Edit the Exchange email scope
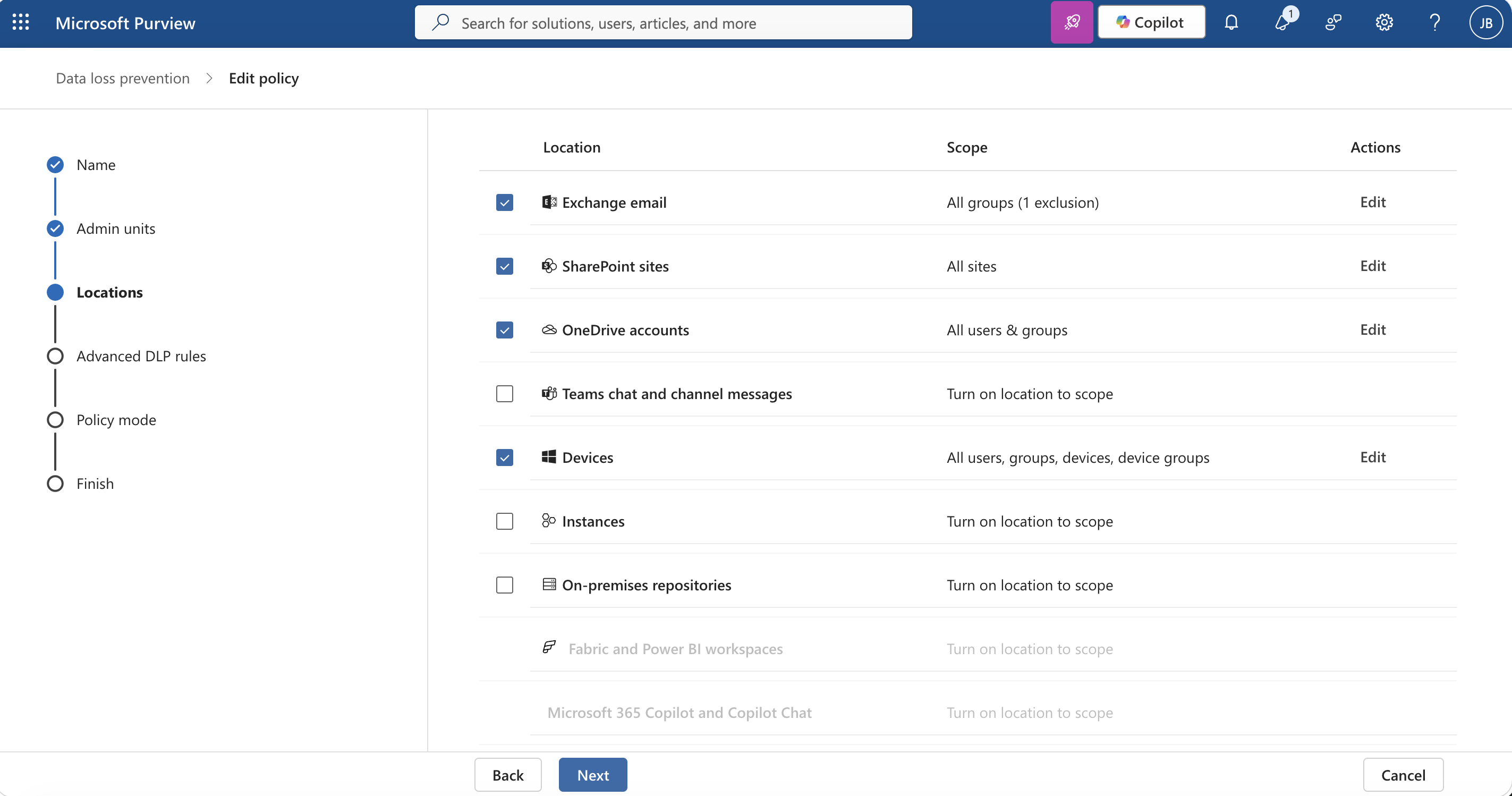1512x796 pixels. [1373, 202]
